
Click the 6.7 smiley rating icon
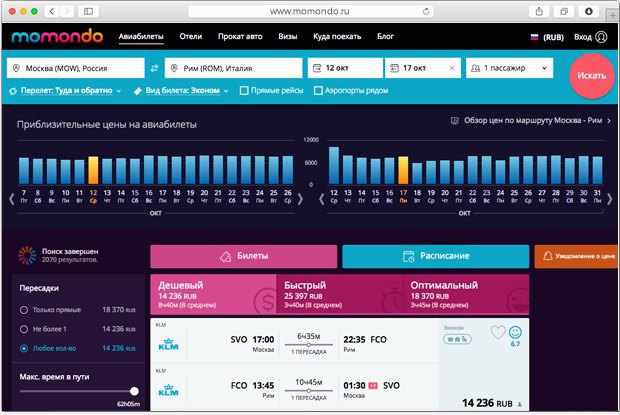tap(515, 332)
